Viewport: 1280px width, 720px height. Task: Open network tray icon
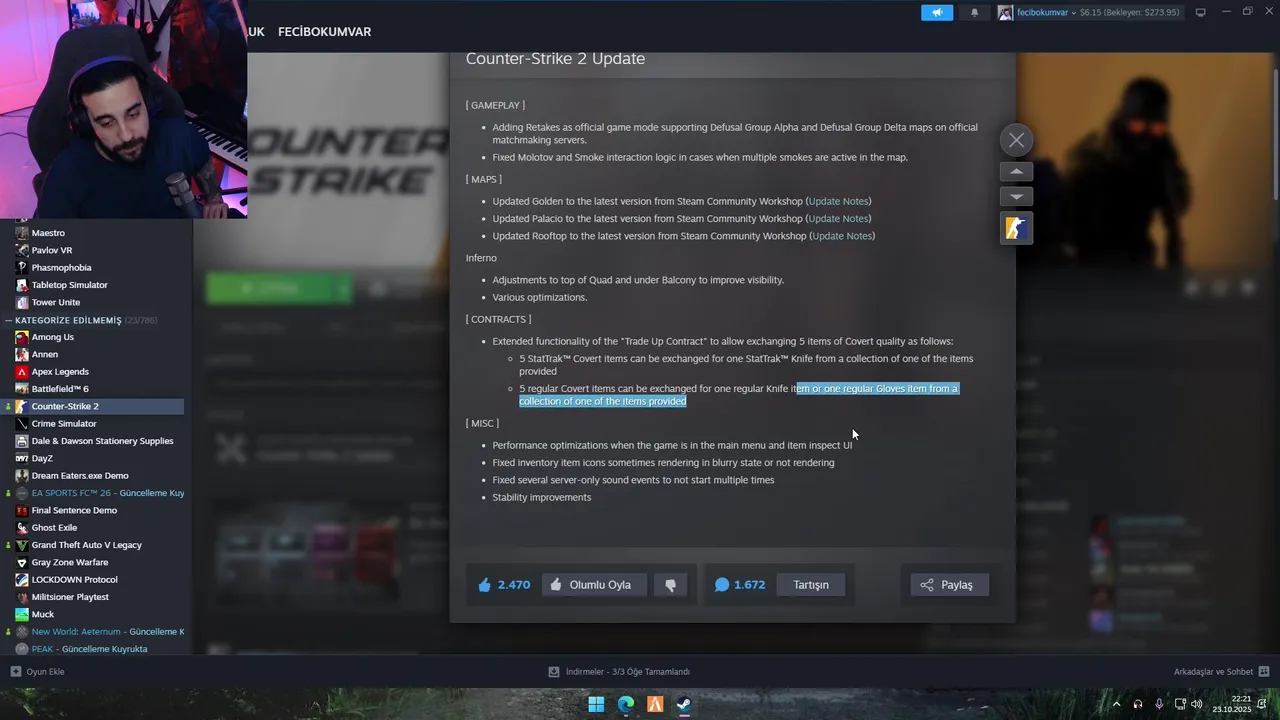(1180, 704)
